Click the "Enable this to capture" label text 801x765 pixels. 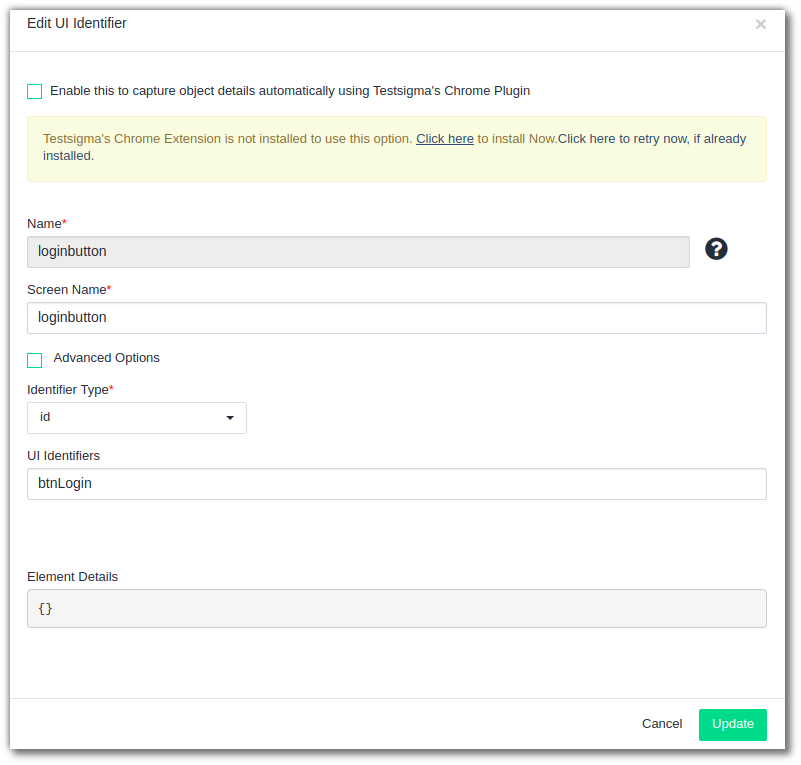(x=290, y=91)
